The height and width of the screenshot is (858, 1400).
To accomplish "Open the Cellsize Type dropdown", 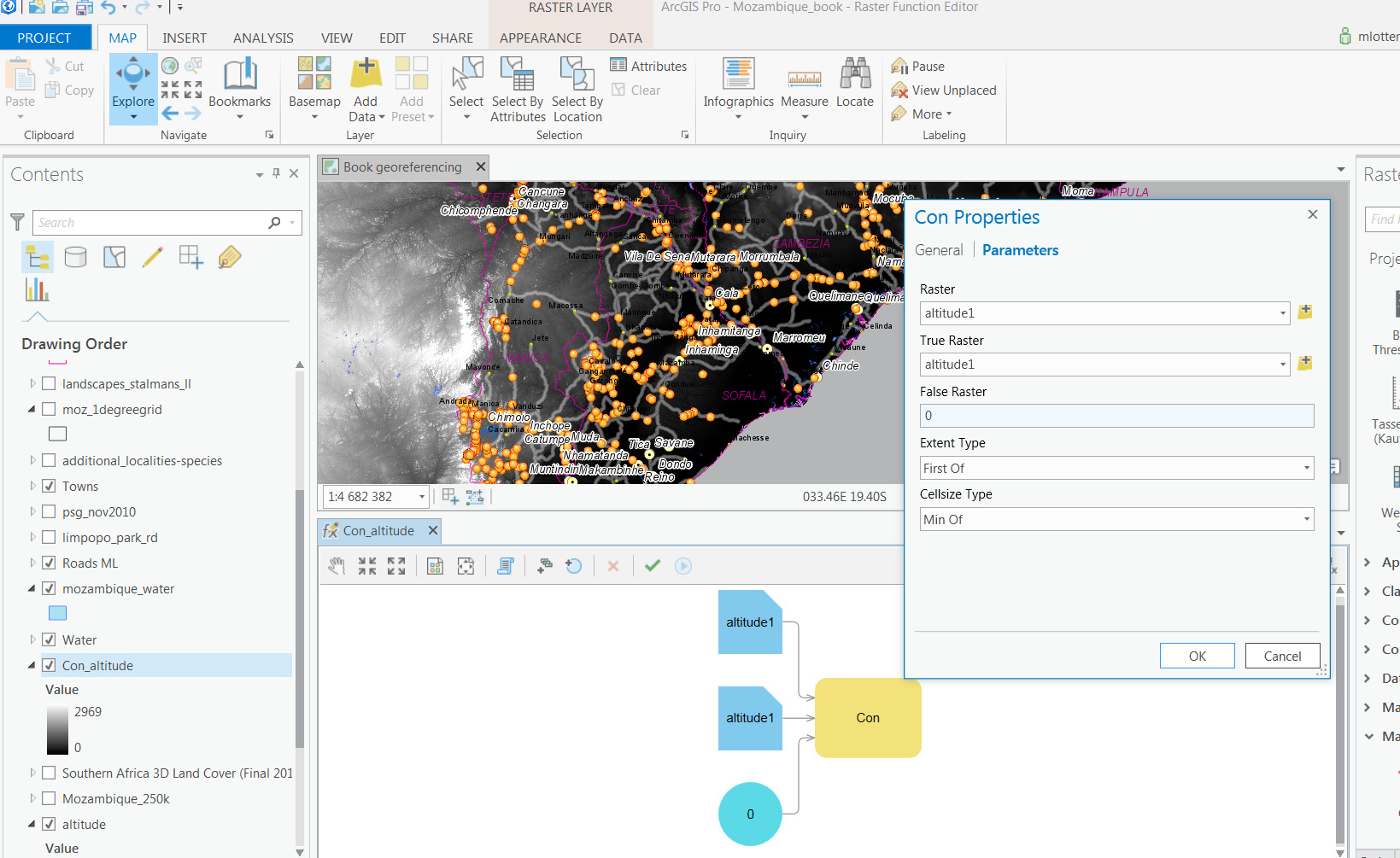I will tap(1116, 520).
